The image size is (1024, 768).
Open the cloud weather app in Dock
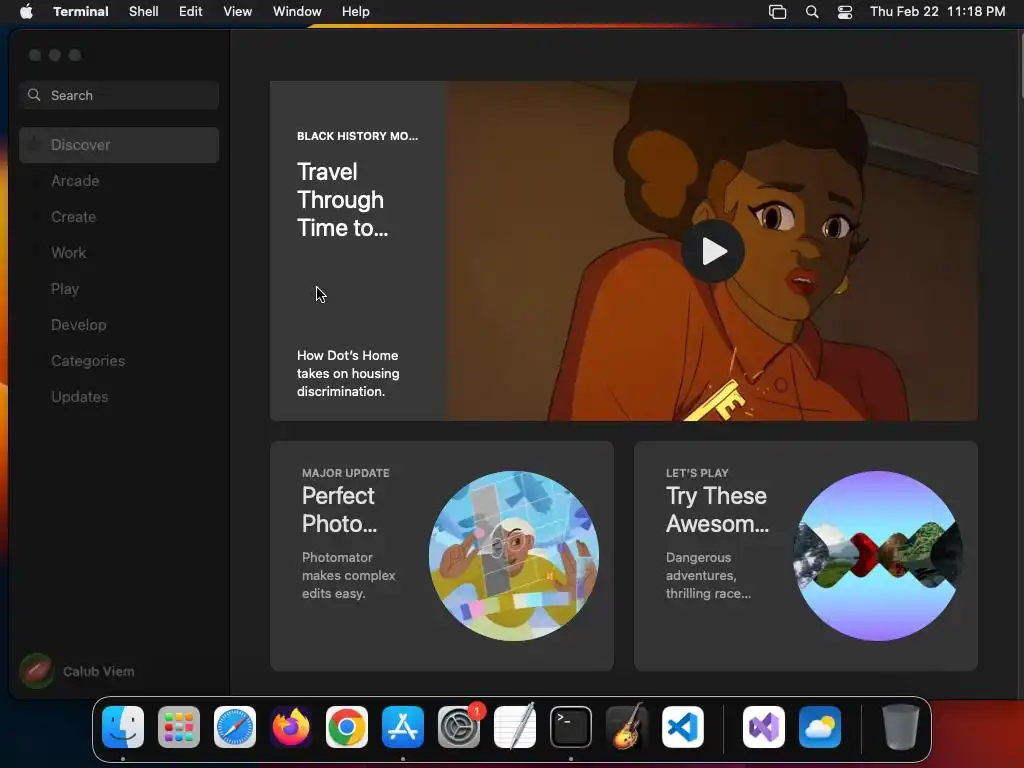pyautogui.click(x=820, y=727)
